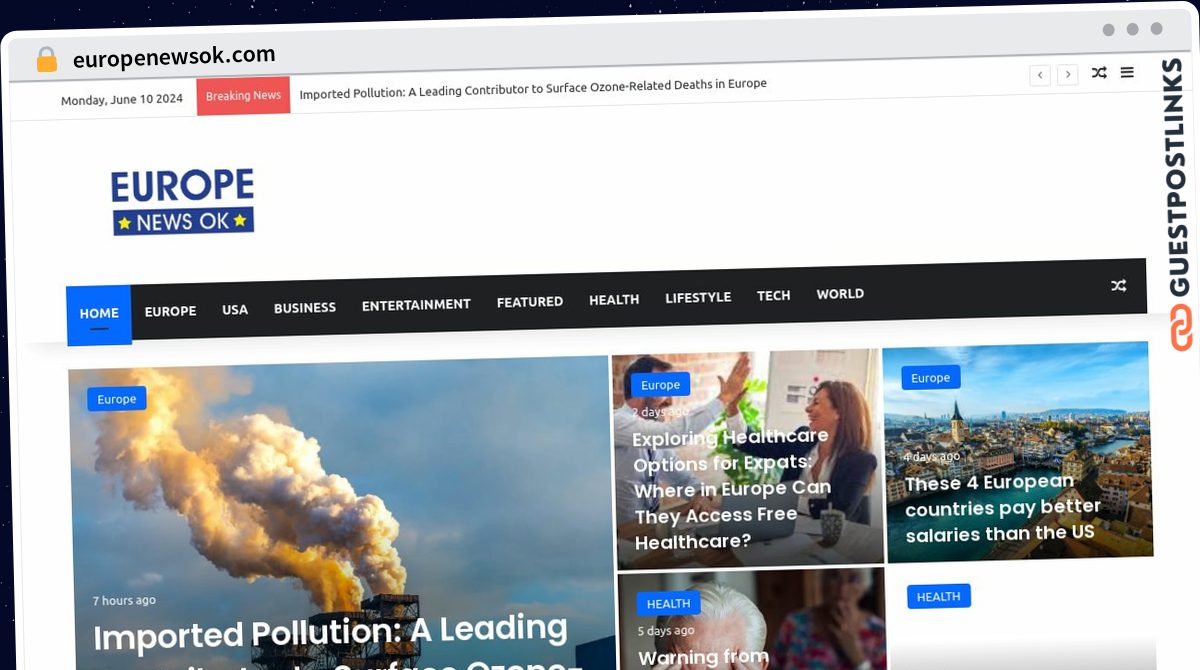Open the Entertainment section
Screen dimensions: 1200x670
(416, 304)
